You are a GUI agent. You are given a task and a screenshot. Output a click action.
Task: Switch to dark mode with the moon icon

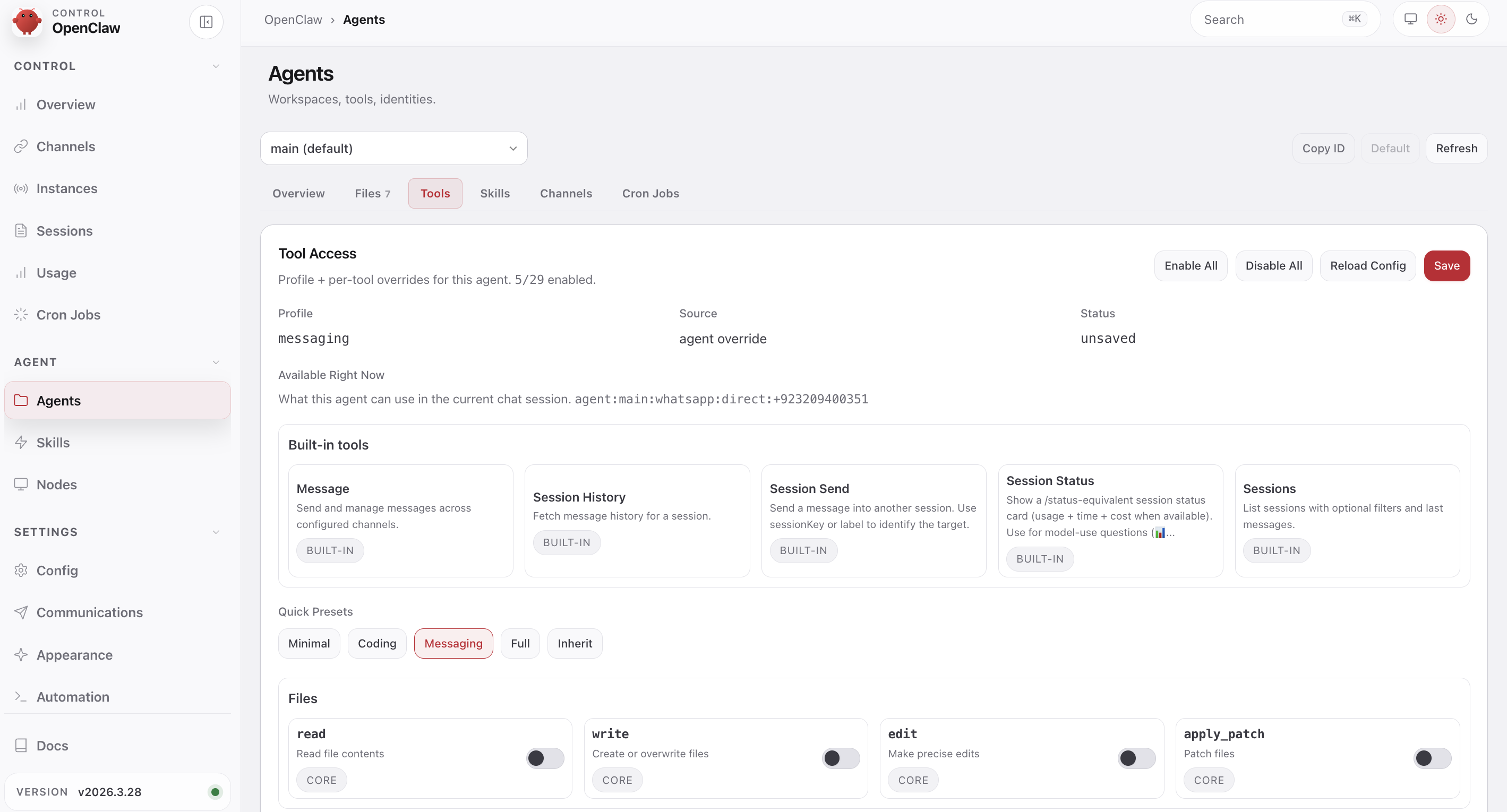click(1472, 19)
